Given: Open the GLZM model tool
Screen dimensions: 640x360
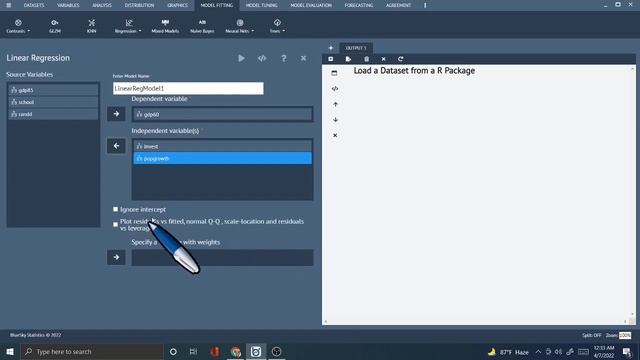Looking at the screenshot, I should [55, 26].
